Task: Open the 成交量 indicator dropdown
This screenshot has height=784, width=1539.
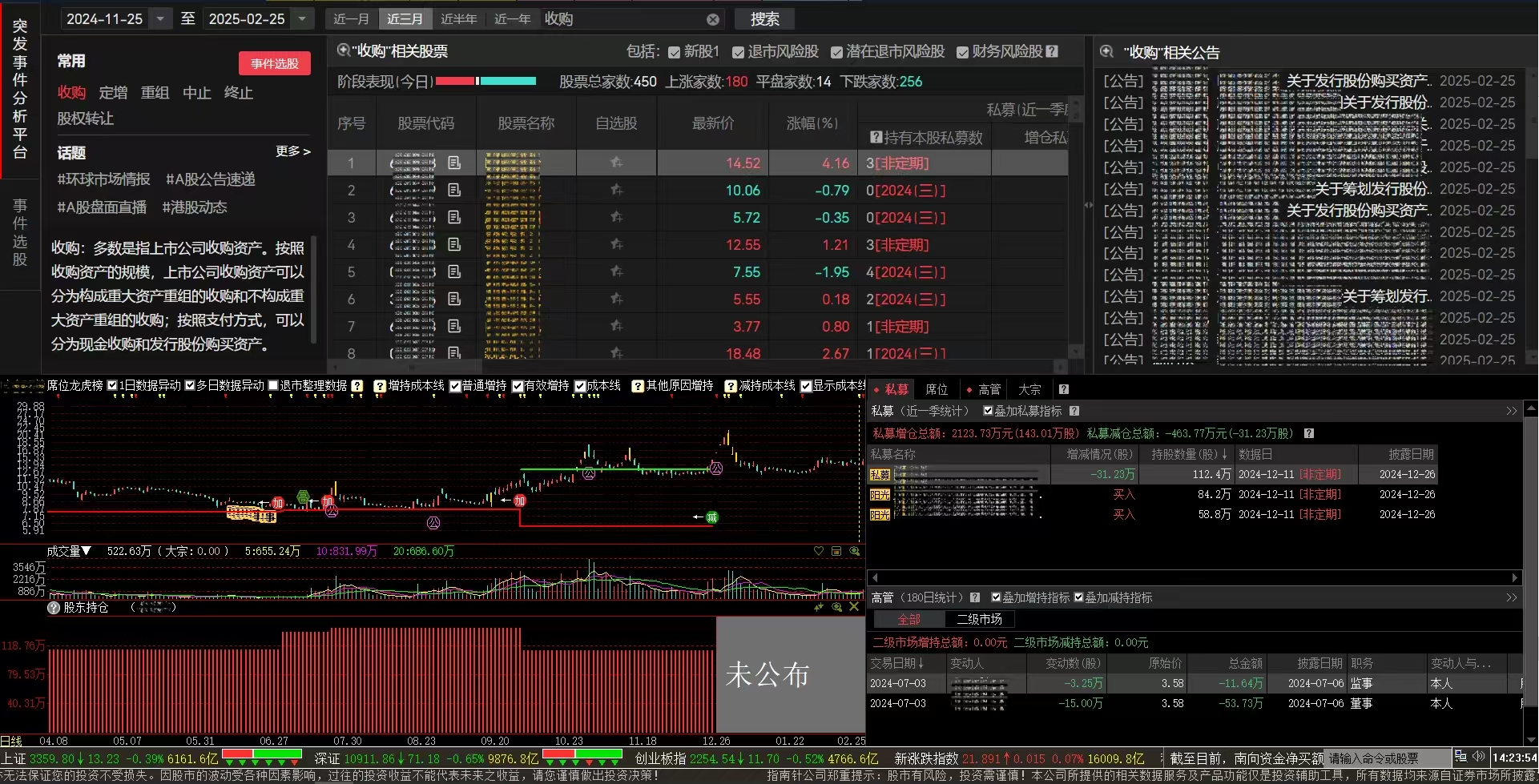Action: click(86, 551)
